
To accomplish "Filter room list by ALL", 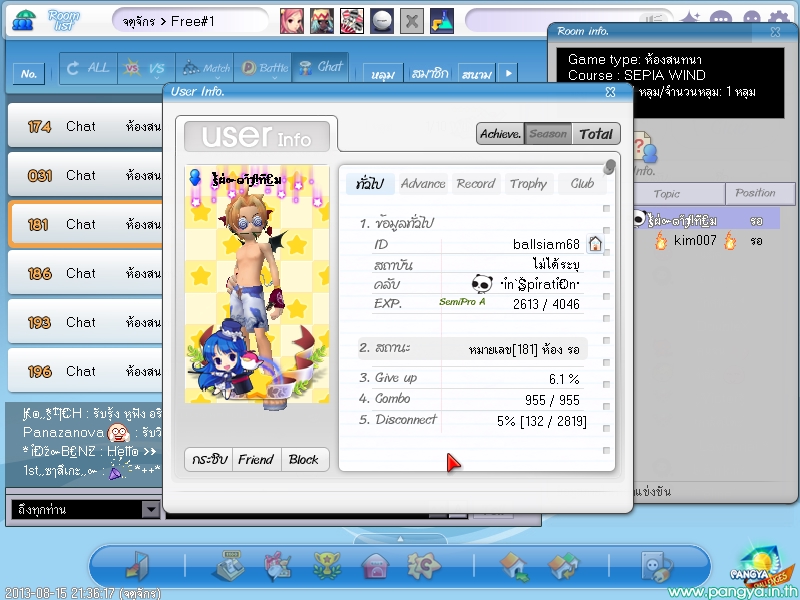I will (x=88, y=68).
